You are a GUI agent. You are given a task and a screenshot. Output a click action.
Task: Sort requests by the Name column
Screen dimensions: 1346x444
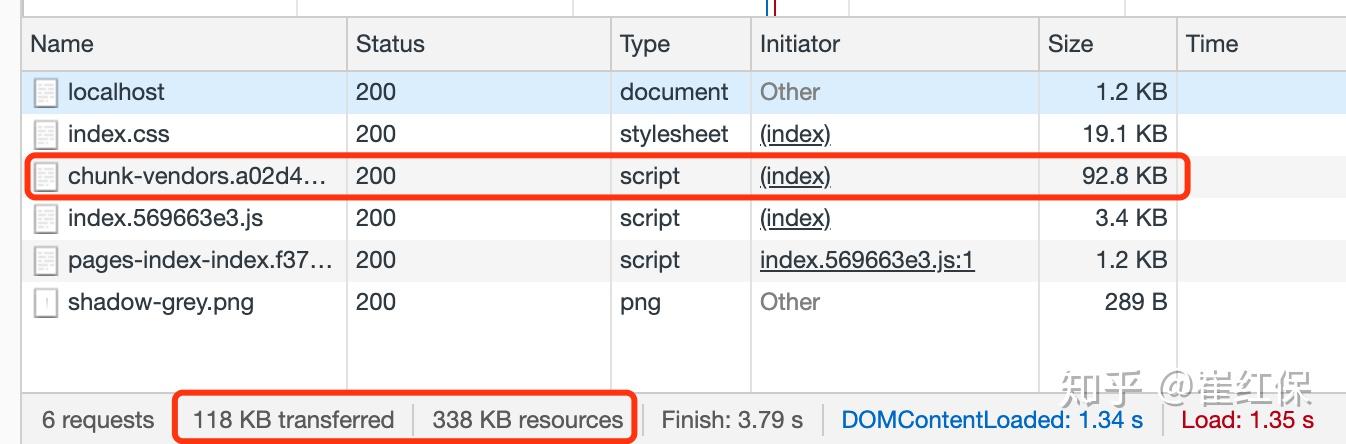click(62, 44)
